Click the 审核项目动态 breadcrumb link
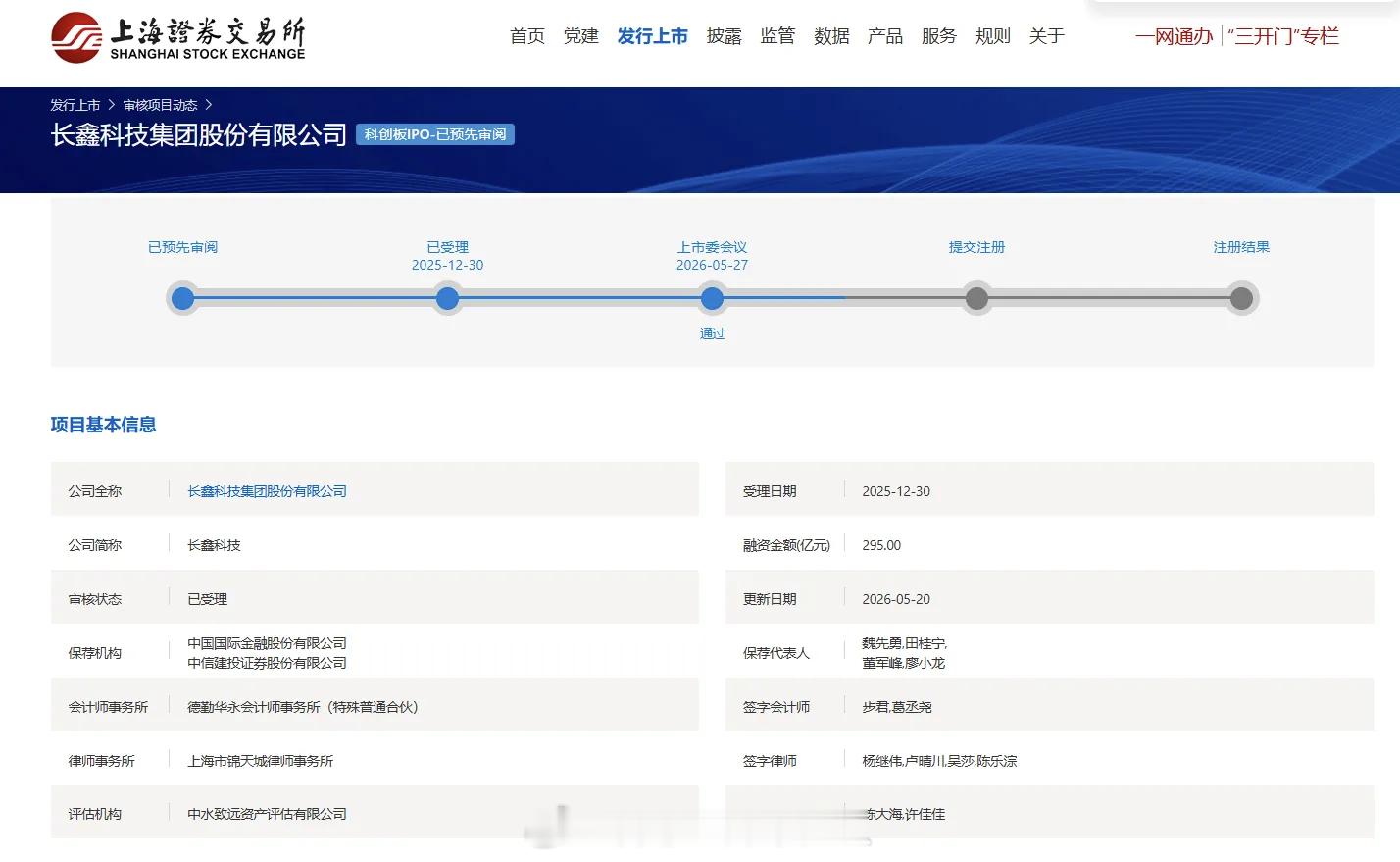Screen dimensions: 1400x862 [161, 105]
